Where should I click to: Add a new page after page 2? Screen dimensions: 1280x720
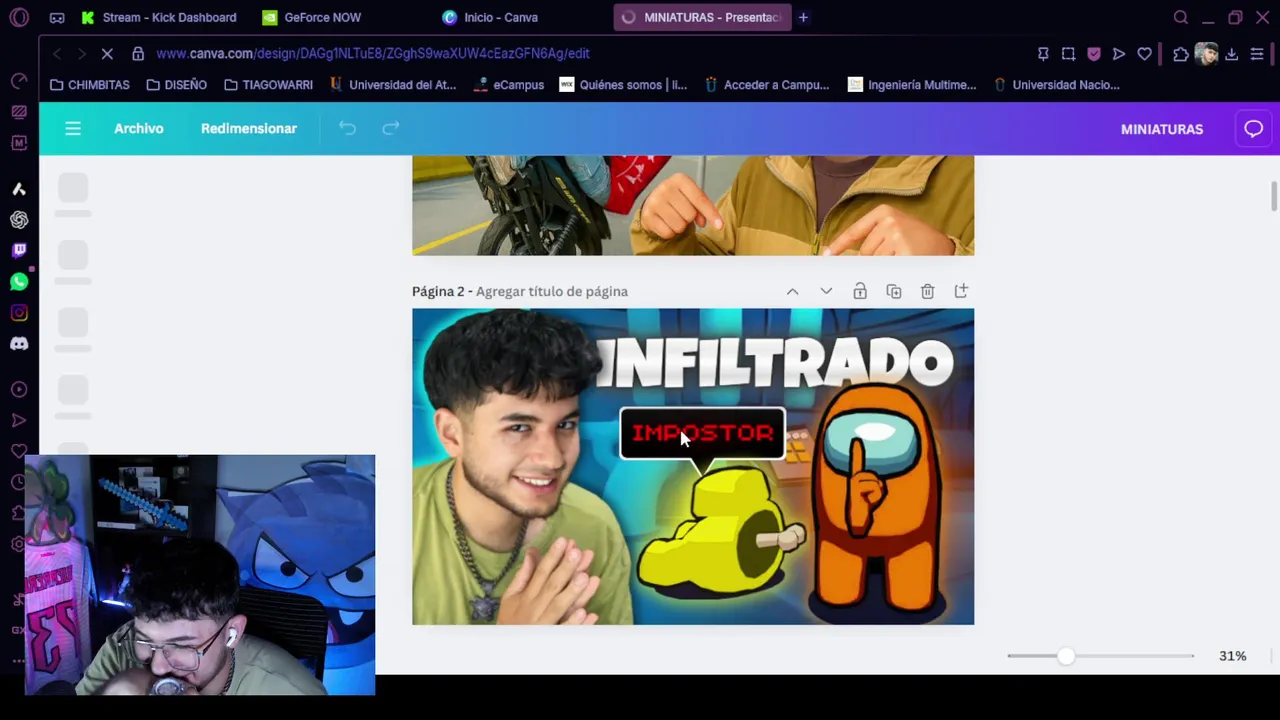961,291
